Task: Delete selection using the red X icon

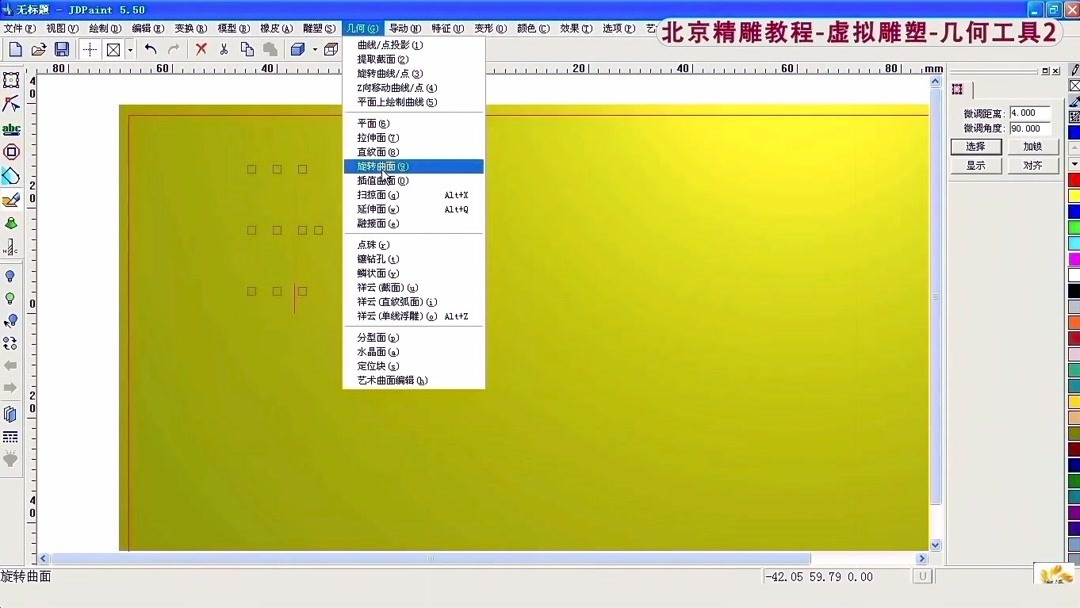Action: [200, 49]
